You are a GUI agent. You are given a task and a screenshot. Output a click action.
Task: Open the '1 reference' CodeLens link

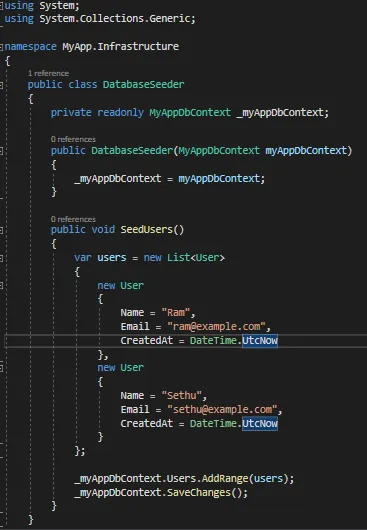[x=48, y=73]
